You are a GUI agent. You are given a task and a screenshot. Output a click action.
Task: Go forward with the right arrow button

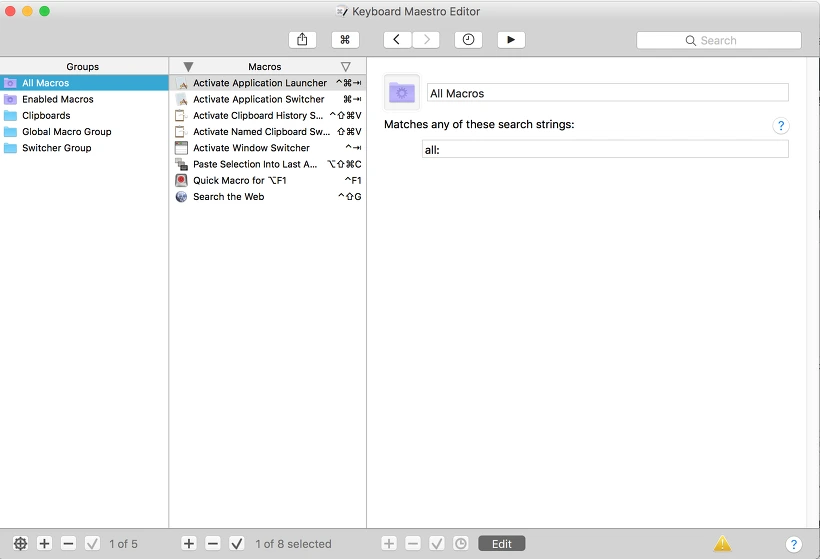(426, 40)
